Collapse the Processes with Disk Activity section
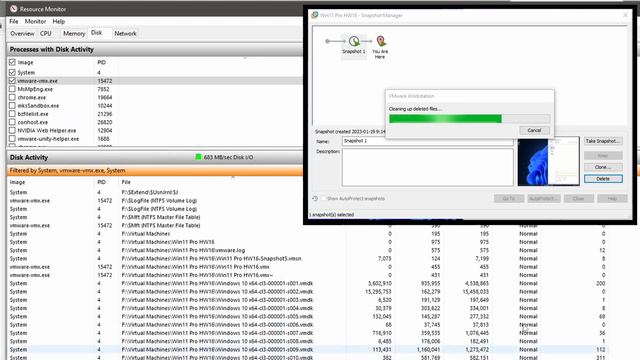 155,49
